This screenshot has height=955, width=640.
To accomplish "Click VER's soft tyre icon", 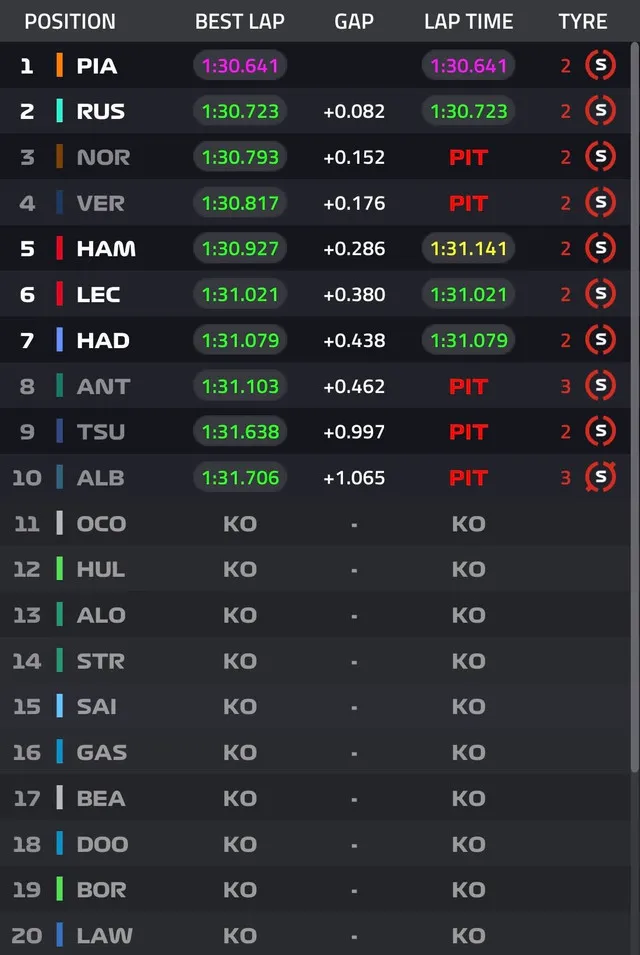I will [x=600, y=202].
